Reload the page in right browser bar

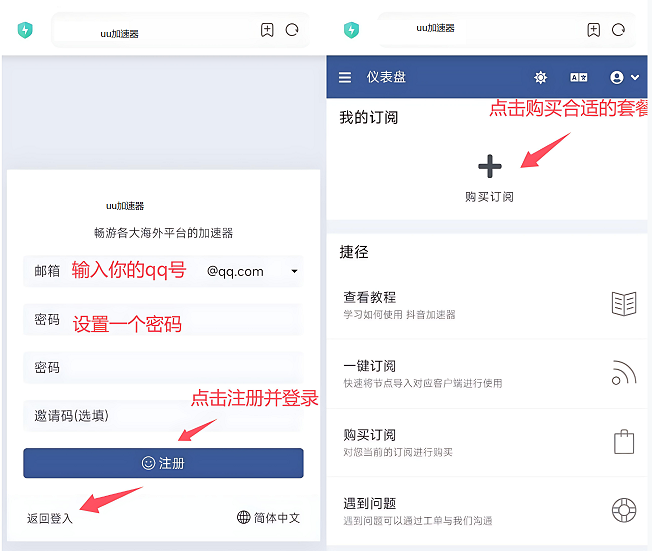pos(618,30)
